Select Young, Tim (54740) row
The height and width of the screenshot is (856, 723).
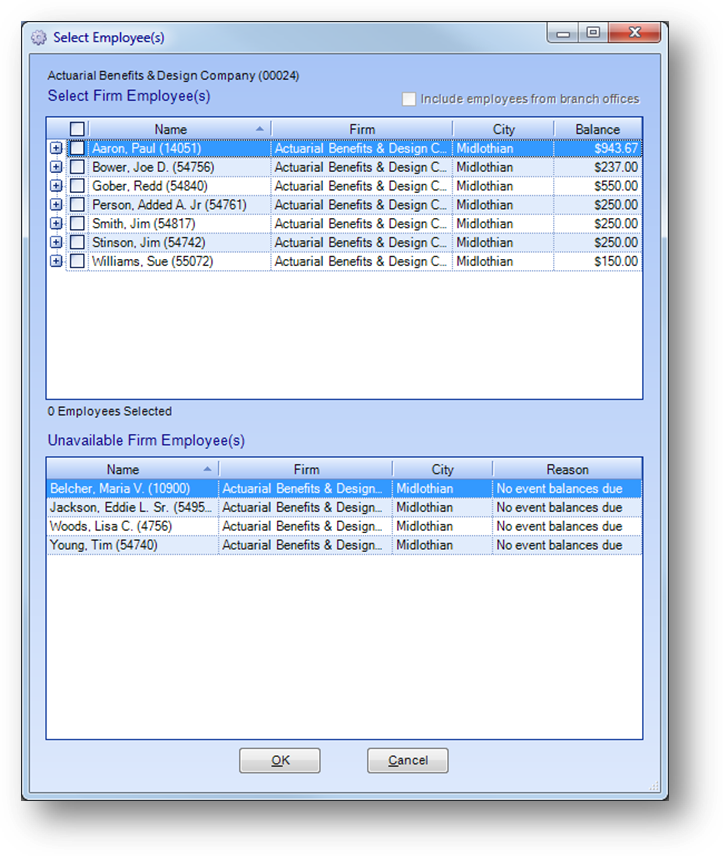(x=345, y=545)
